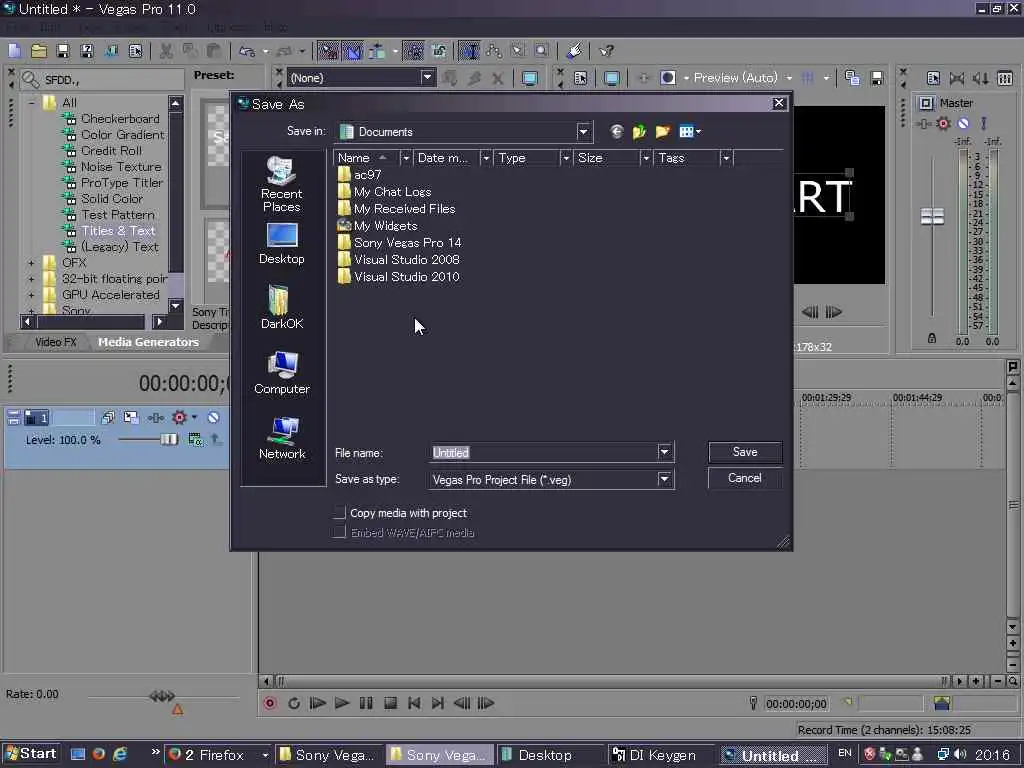
Task: Click the track FX gear icon on track 1
Action: [x=180, y=417]
